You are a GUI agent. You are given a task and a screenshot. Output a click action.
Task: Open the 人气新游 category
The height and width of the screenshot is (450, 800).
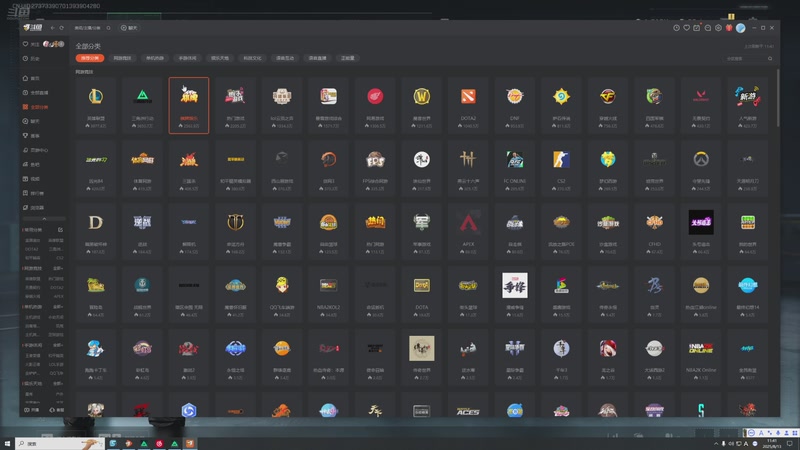[x=747, y=106]
